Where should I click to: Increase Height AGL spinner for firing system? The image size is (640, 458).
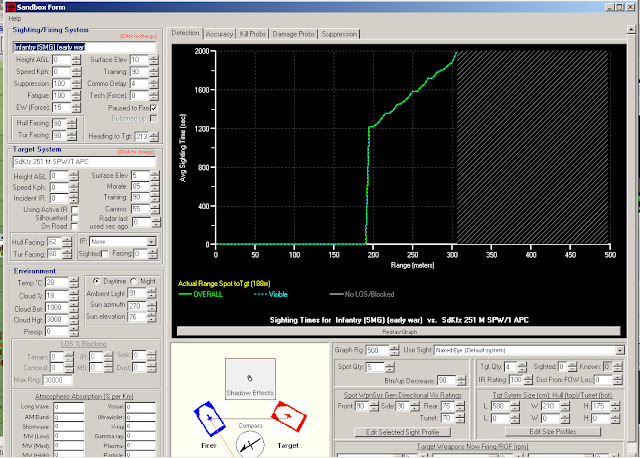click(x=76, y=58)
